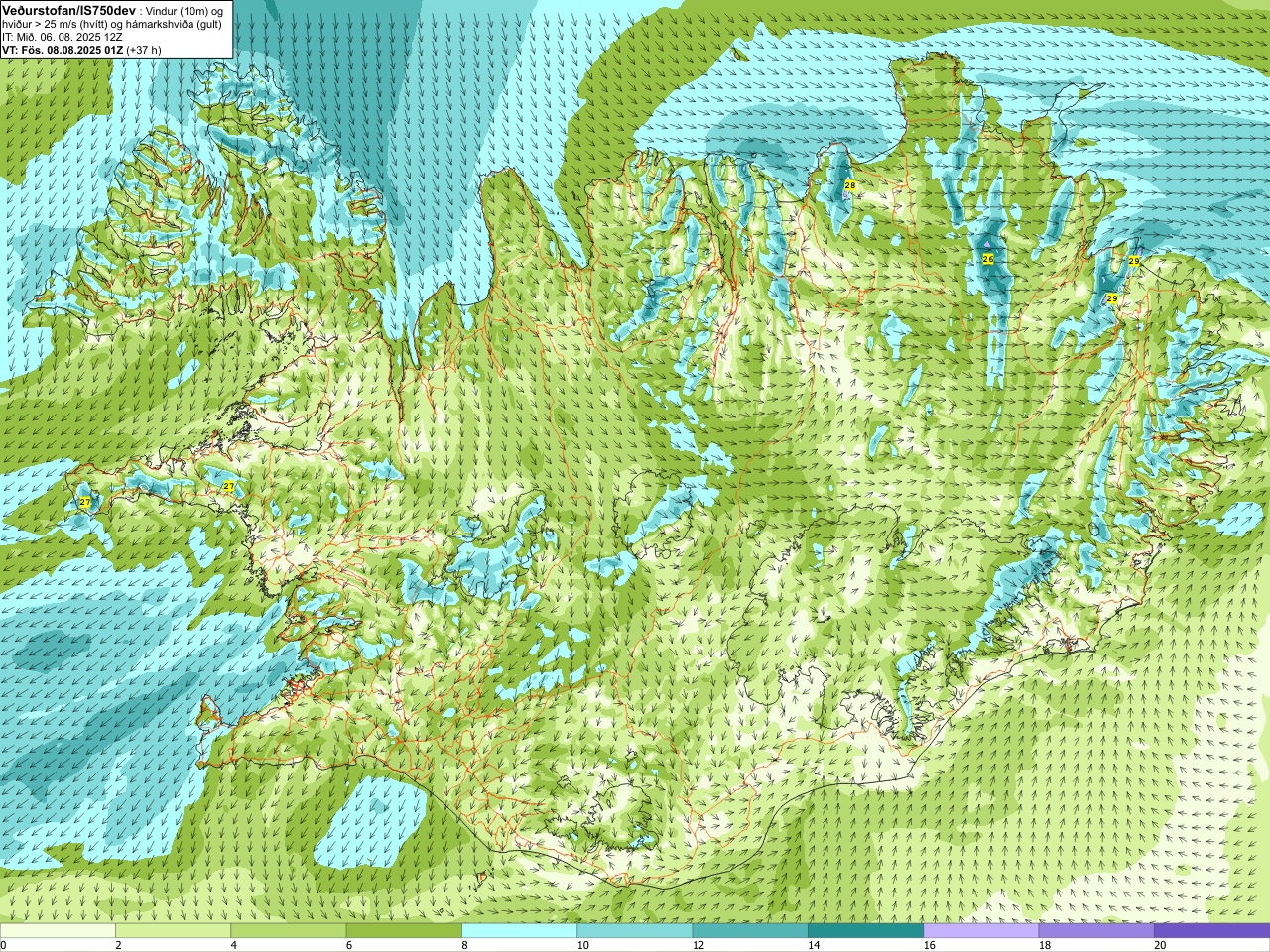Screen dimensions: 1270x952
Task: Select the 6–8 darker green scale segment
Action: [x=404, y=931]
